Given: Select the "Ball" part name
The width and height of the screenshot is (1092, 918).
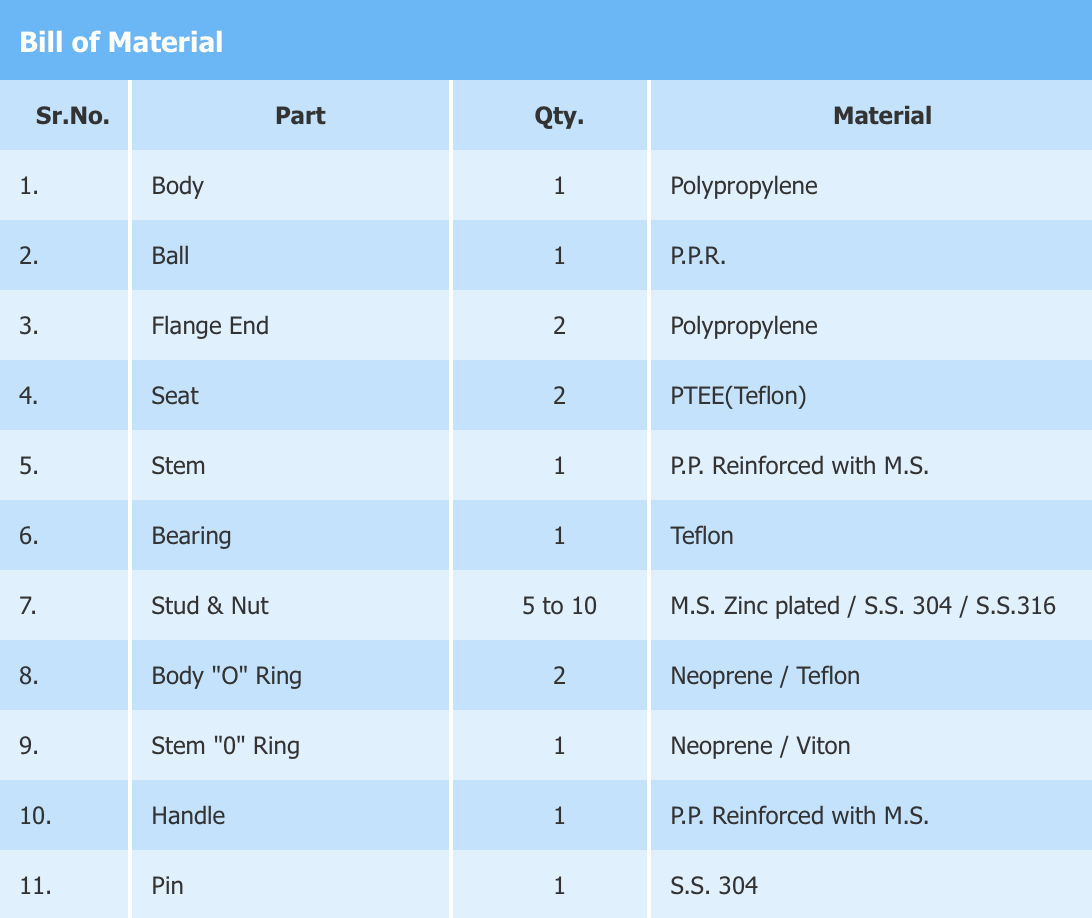Looking at the screenshot, I should click(x=170, y=256).
